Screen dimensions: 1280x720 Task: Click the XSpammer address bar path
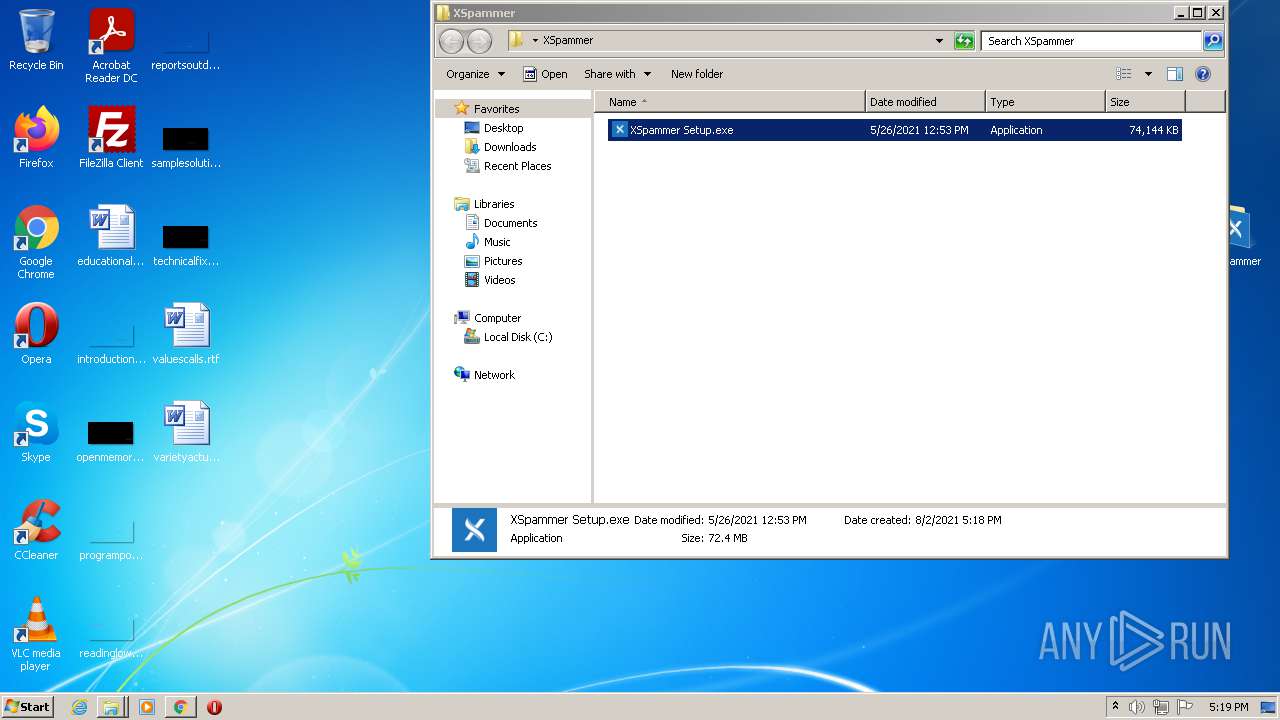(x=568, y=41)
